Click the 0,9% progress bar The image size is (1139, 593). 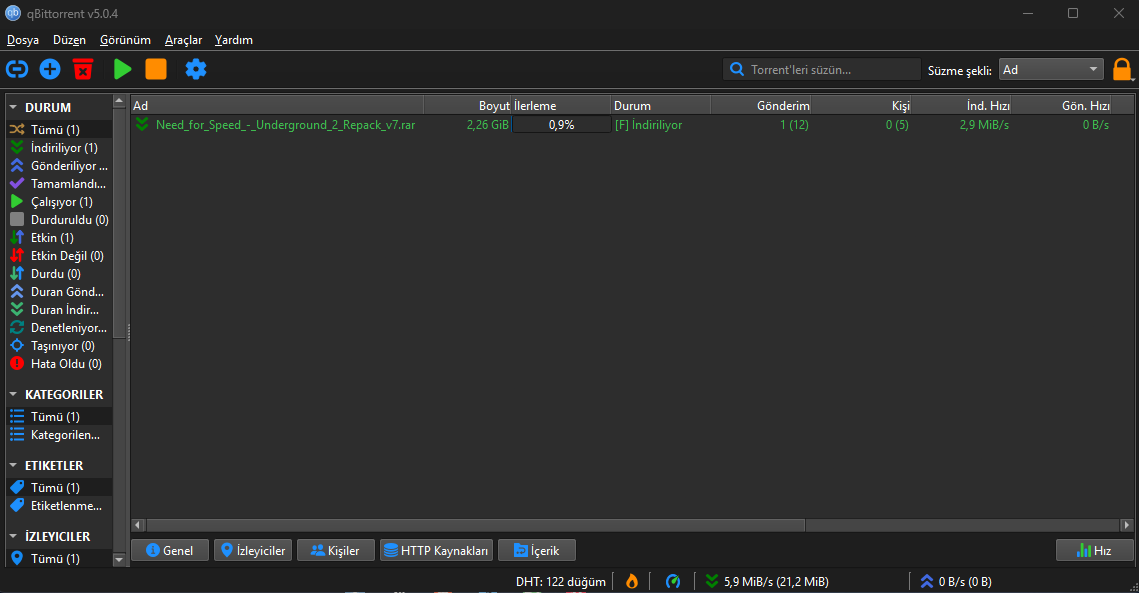pyautogui.click(x=562, y=125)
